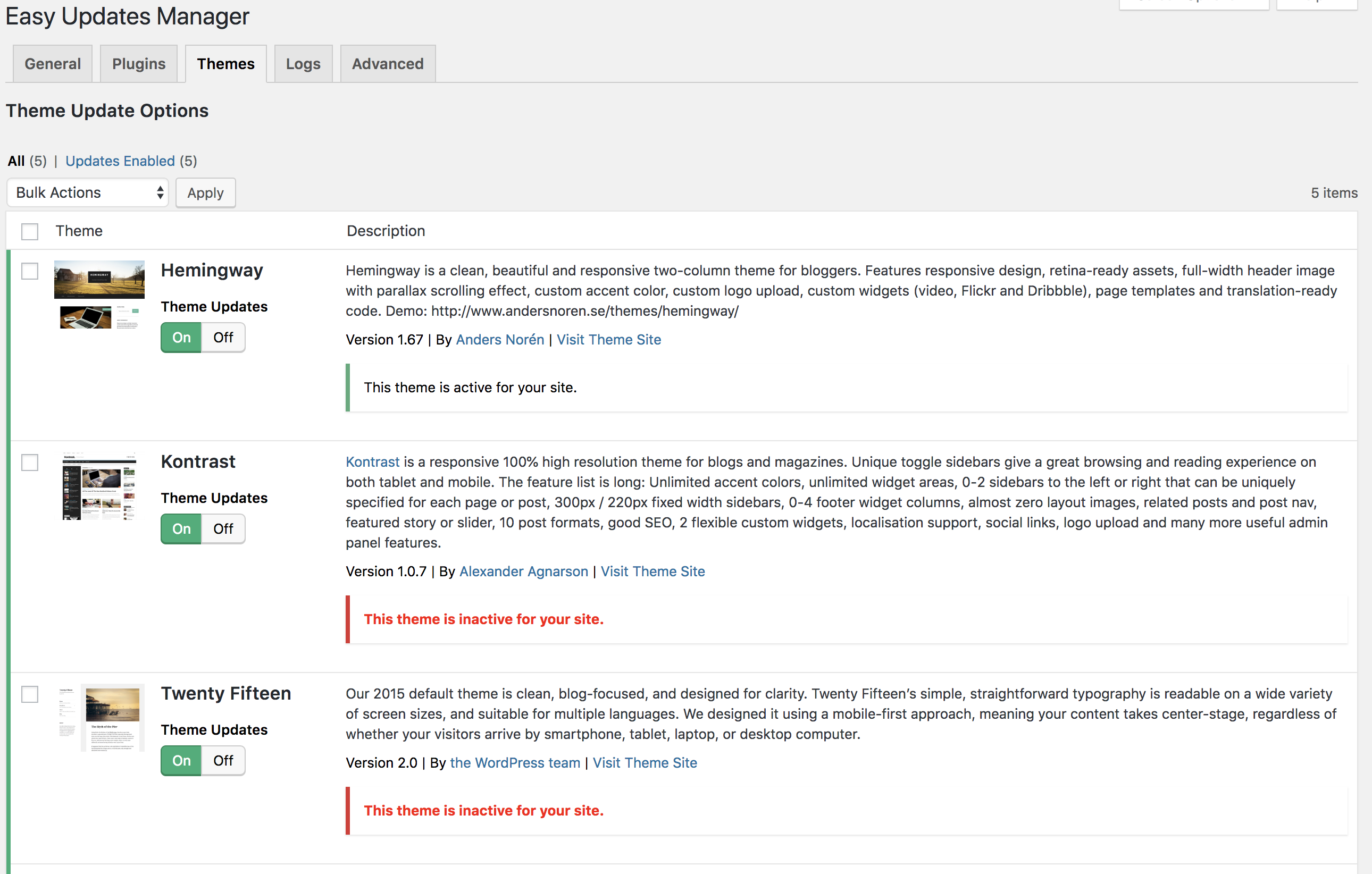Check the Twenty Fifteen theme checkbox
The image size is (1372, 874).
point(30,694)
